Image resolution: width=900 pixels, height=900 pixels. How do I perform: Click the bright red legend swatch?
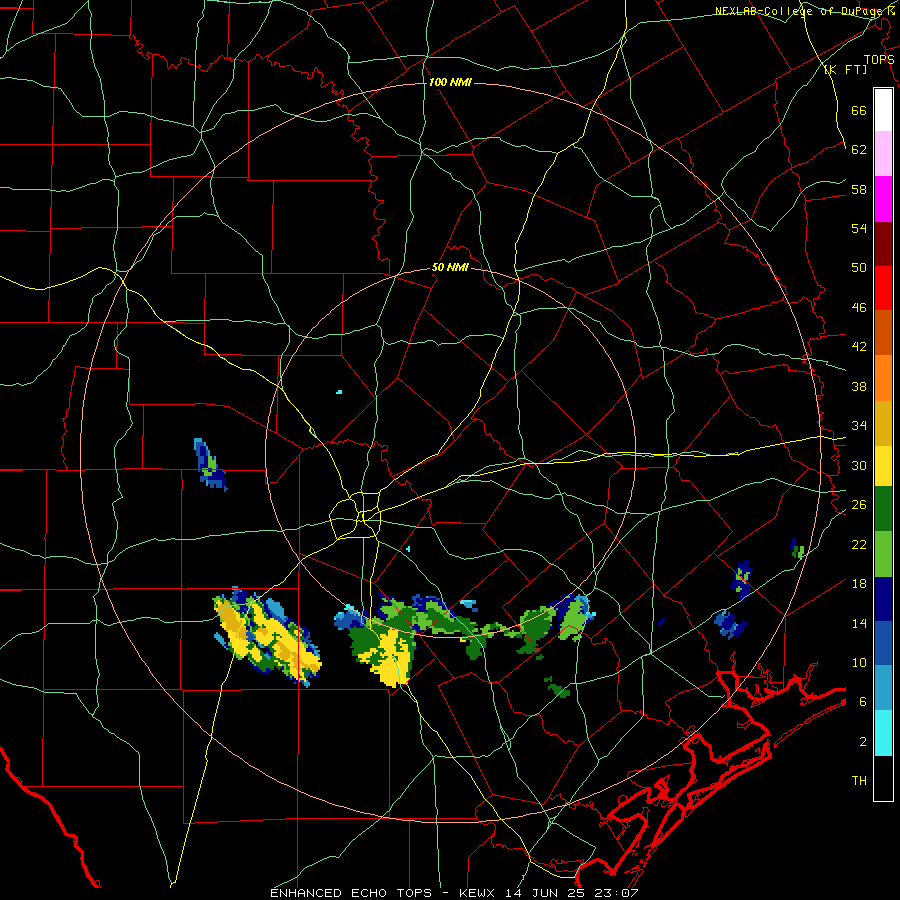click(x=883, y=288)
